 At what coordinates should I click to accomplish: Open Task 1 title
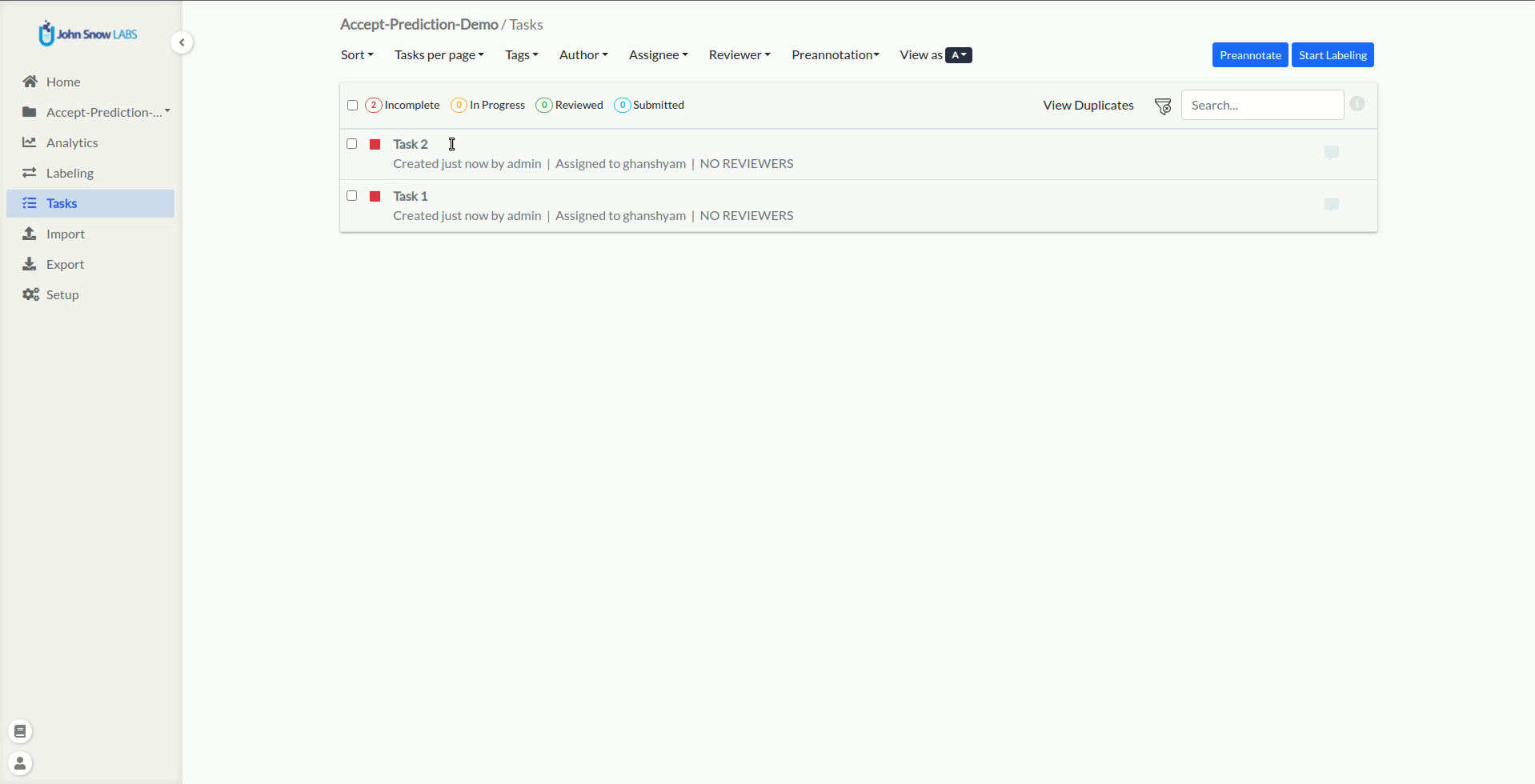point(411,196)
